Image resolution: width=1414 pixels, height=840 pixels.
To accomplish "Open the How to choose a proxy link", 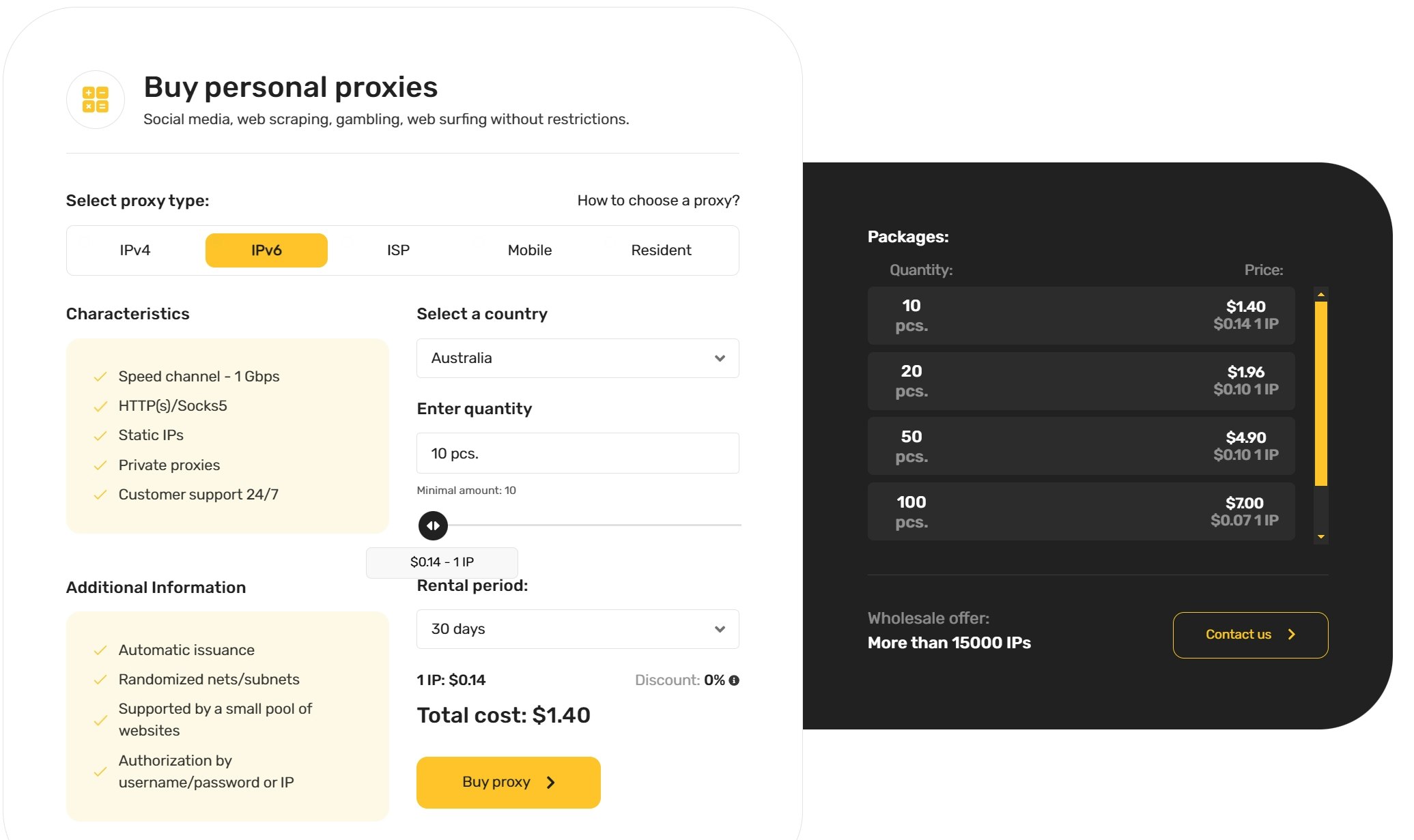I will 658,201.
